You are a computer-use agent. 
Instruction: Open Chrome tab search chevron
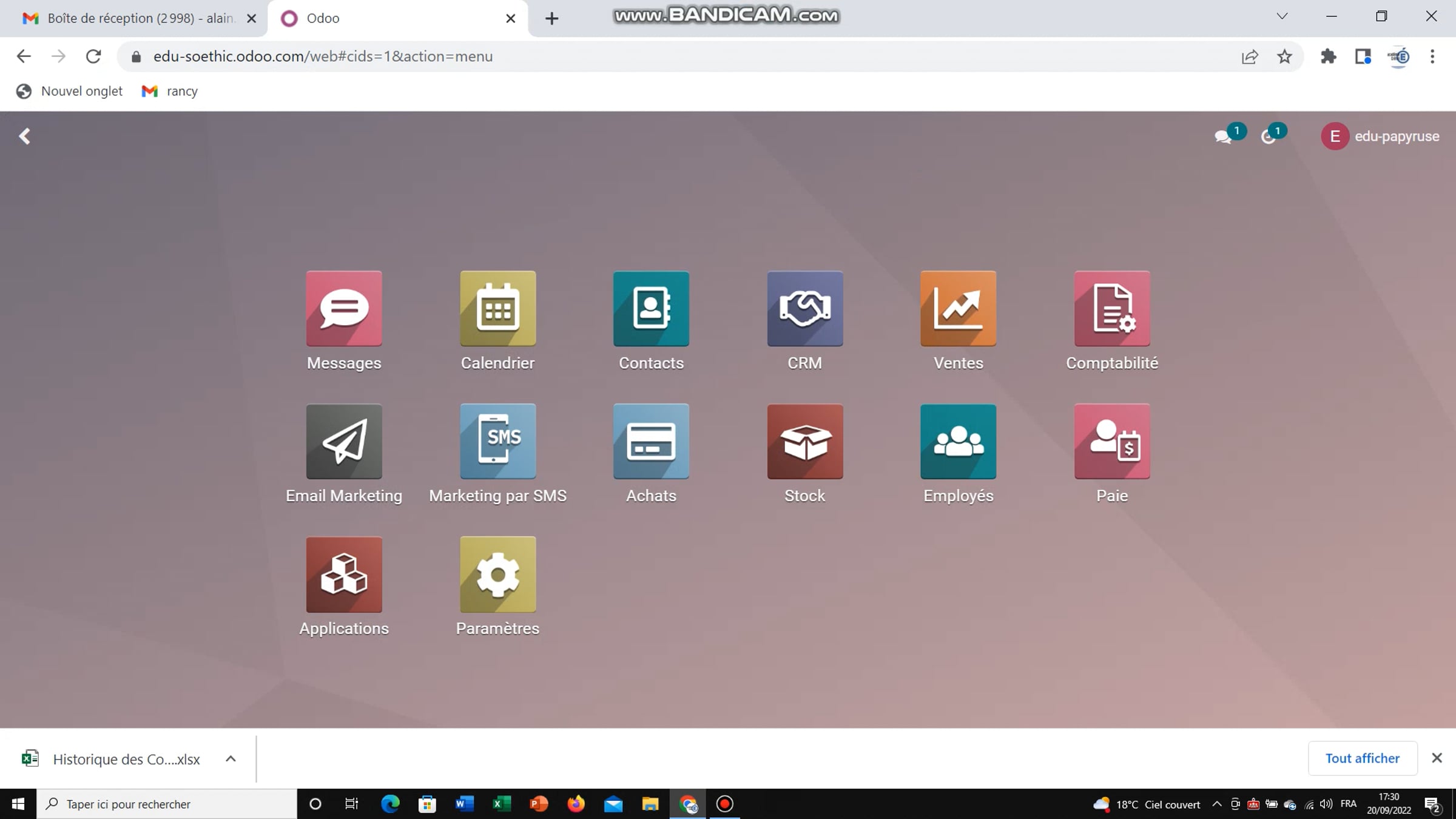(1282, 17)
